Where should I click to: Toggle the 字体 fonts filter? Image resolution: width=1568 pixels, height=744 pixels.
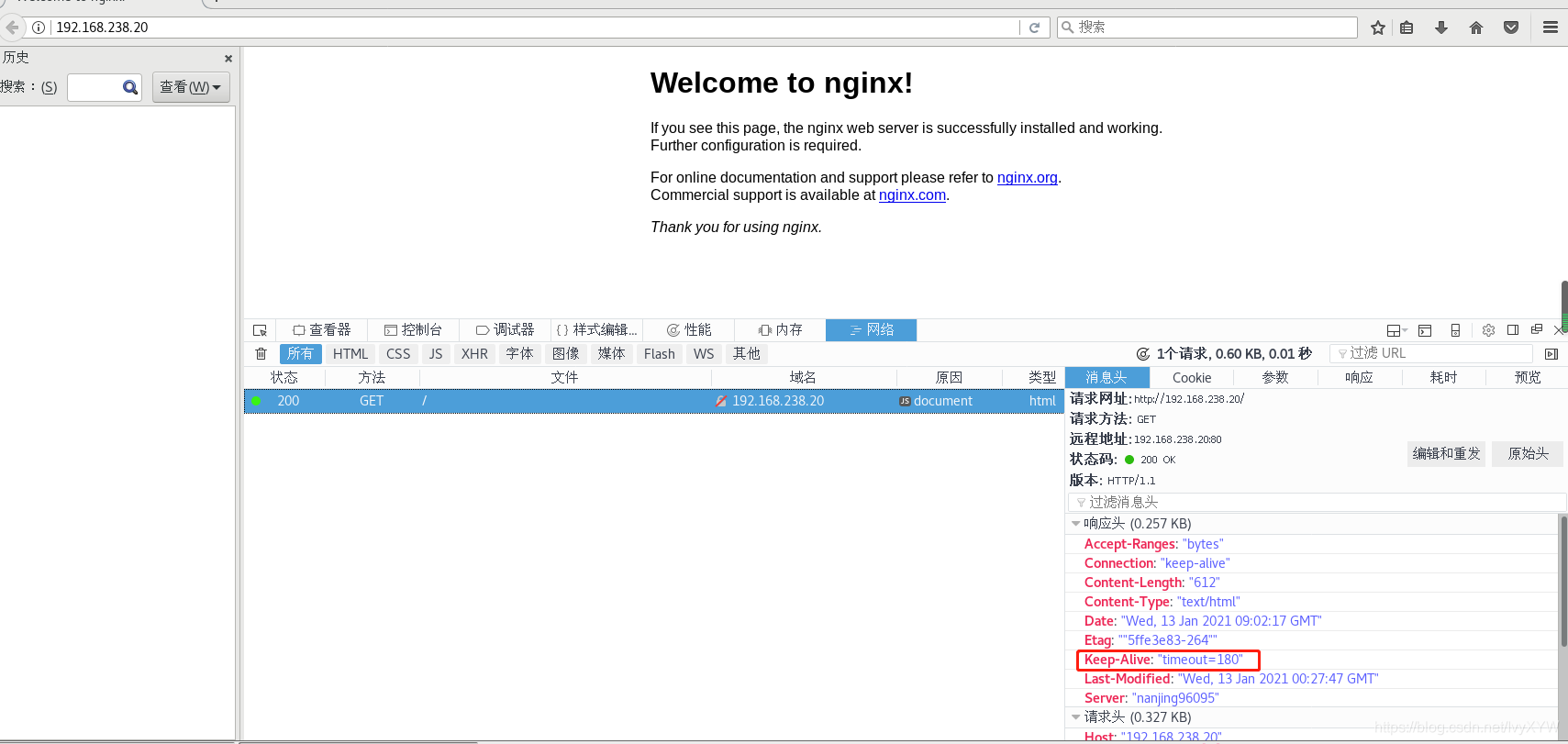pyautogui.click(x=519, y=354)
